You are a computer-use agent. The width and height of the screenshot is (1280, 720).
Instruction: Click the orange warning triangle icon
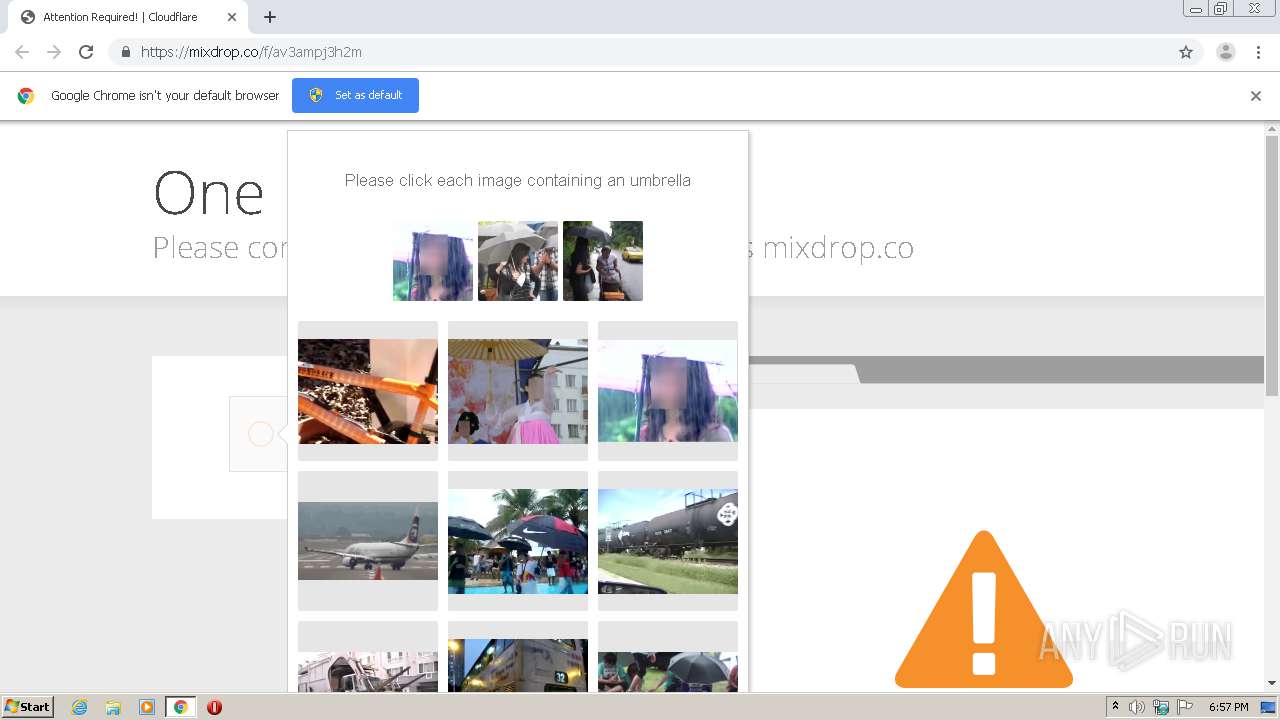[x=984, y=609]
